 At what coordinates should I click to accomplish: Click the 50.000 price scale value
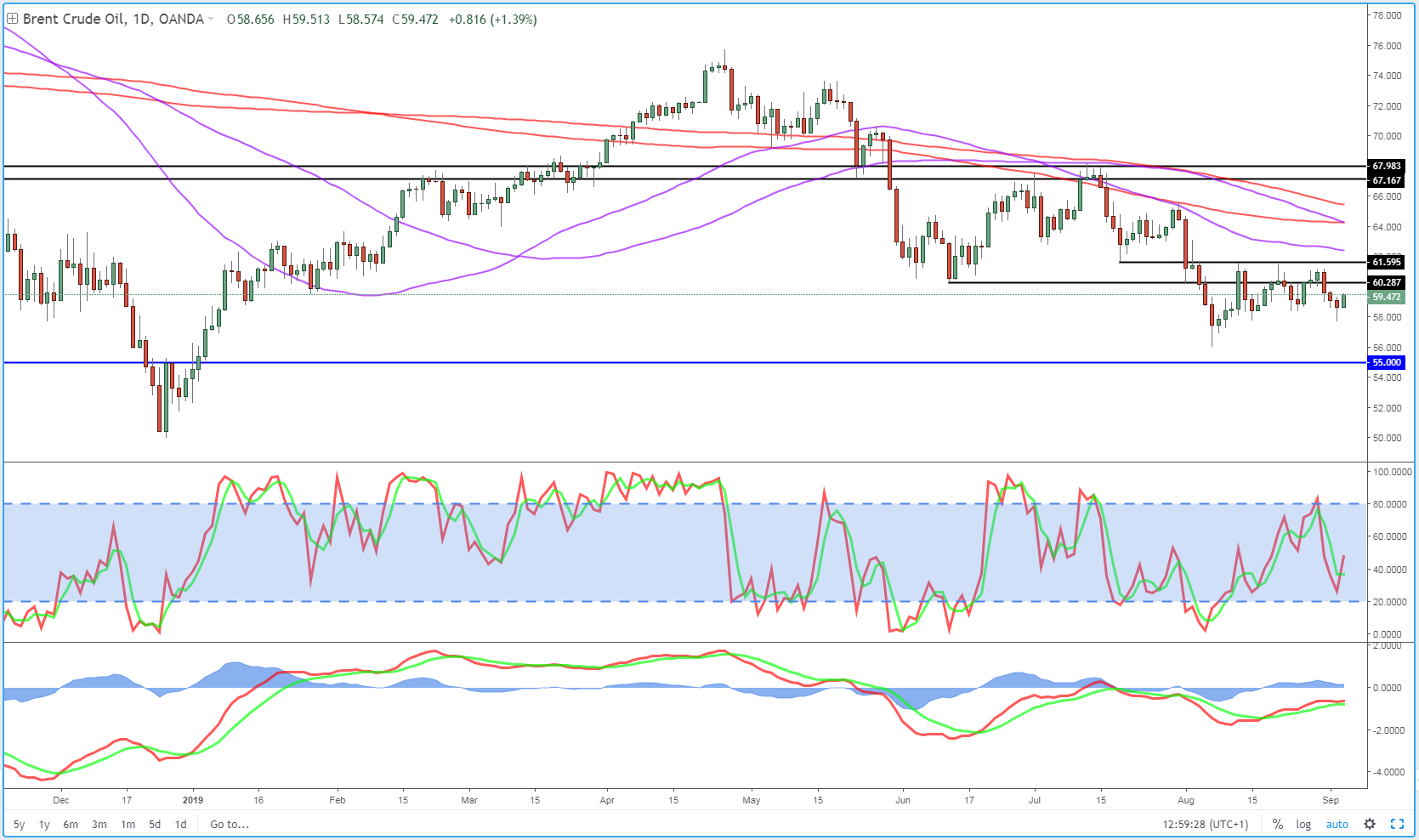pyautogui.click(x=1387, y=438)
